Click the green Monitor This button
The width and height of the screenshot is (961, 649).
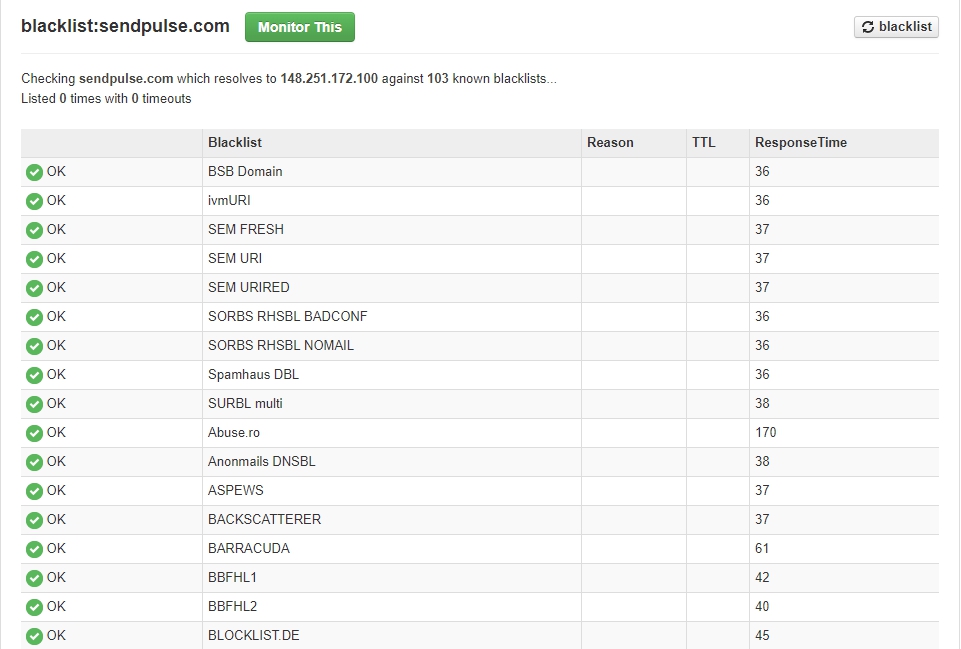(x=299, y=27)
